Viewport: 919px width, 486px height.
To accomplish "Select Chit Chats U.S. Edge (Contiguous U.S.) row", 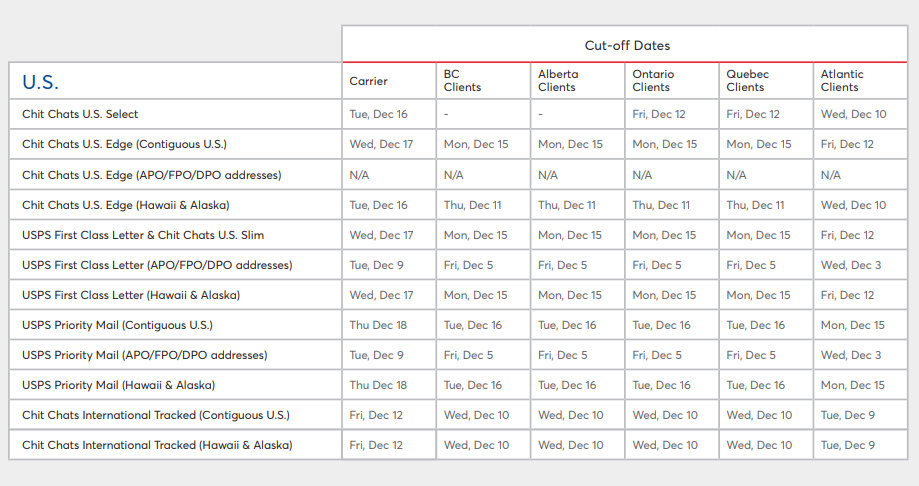I will [x=124, y=145].
